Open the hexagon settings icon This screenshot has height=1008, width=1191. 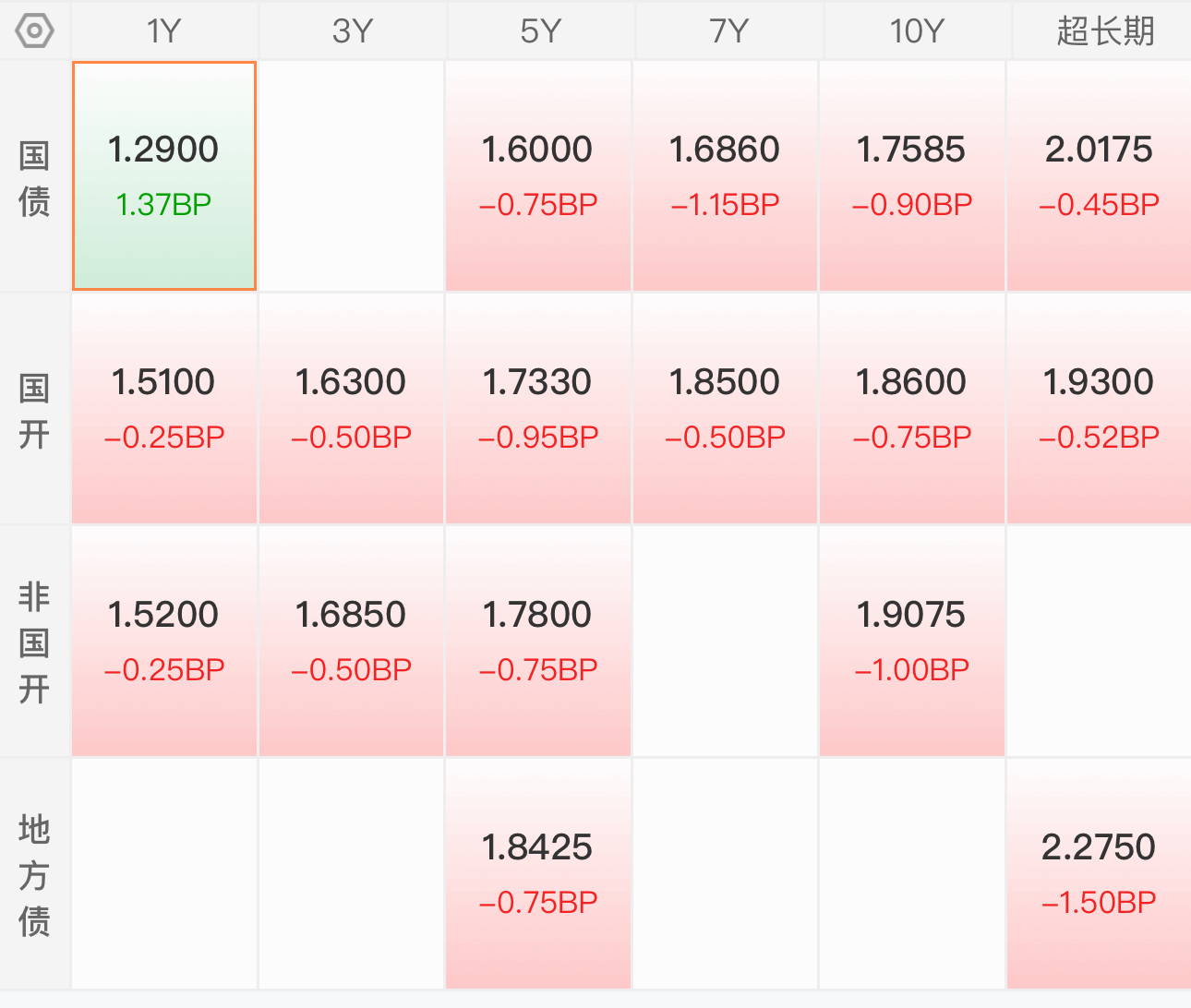tap(34, 30)
